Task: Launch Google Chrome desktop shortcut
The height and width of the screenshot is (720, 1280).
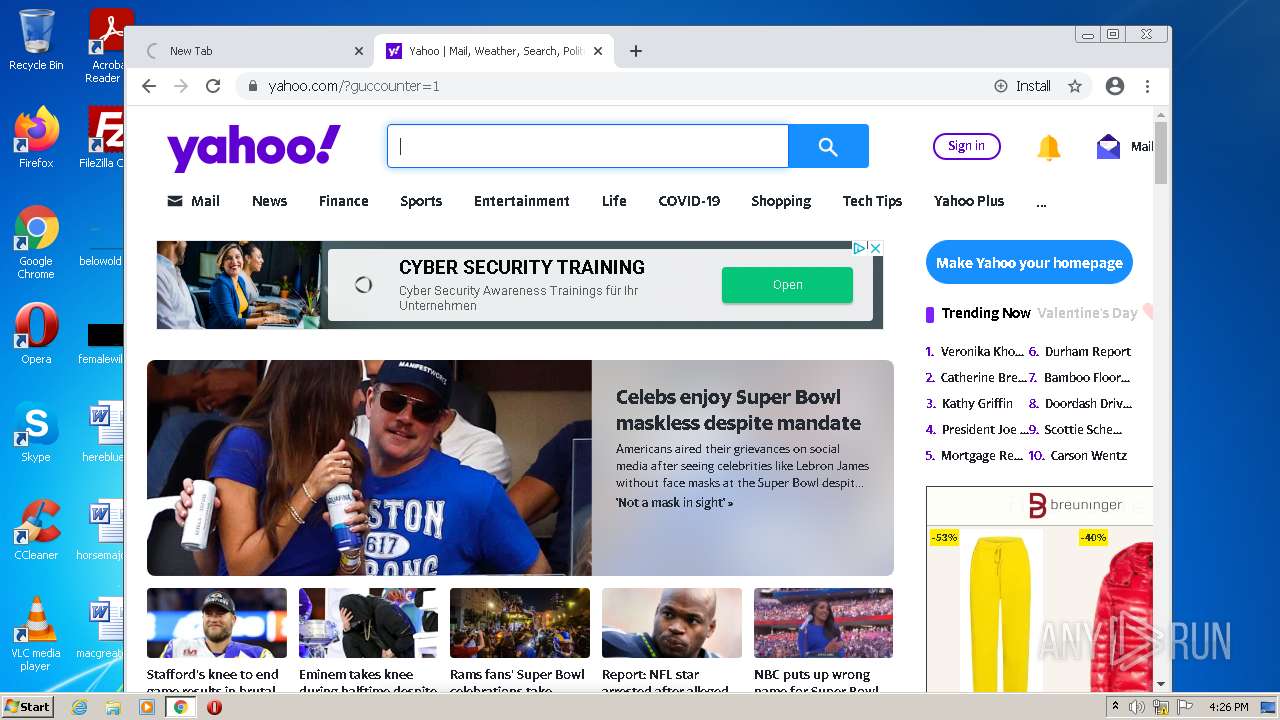Action: coord(36,242)
